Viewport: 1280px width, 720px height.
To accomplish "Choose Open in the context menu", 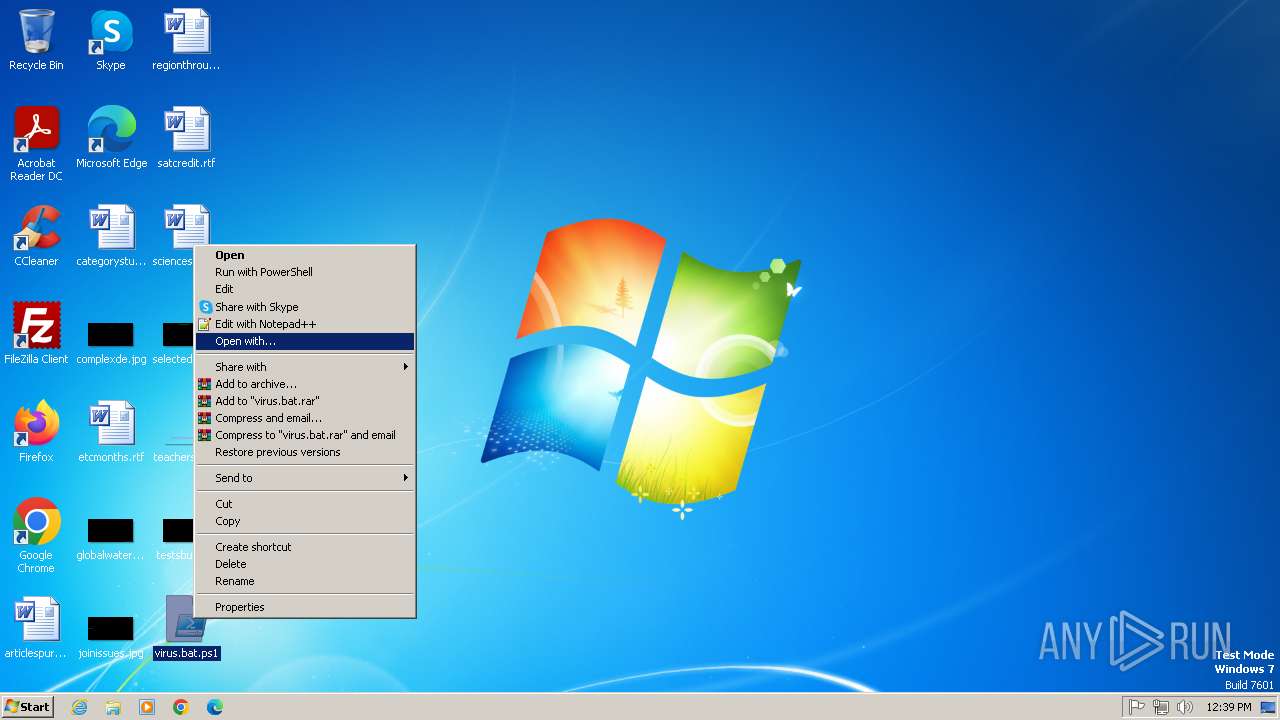I will [305, 255].
